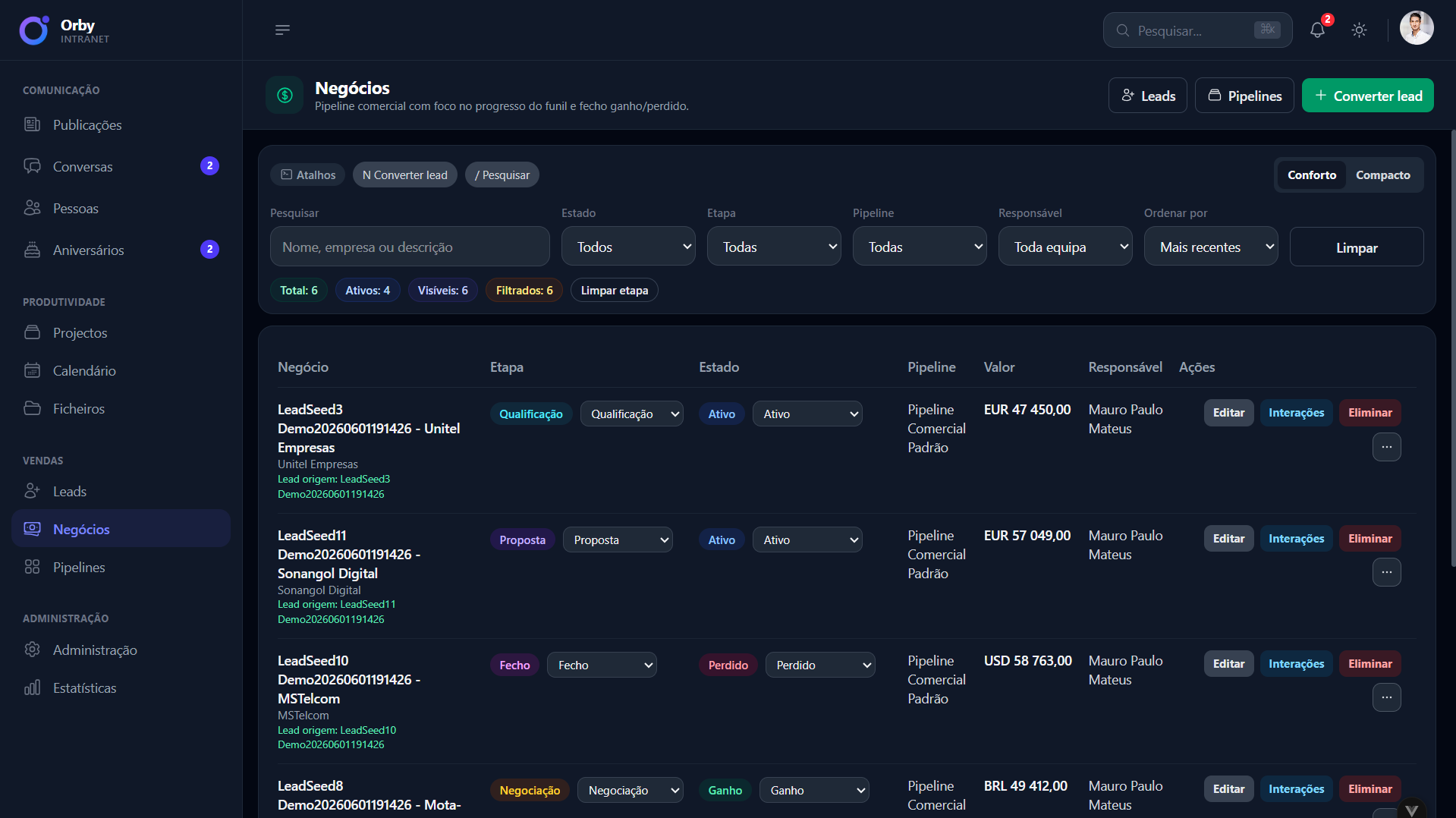
Task: Change LeadSeed3 estado Ativo dropdown
Action: (807, 414)
